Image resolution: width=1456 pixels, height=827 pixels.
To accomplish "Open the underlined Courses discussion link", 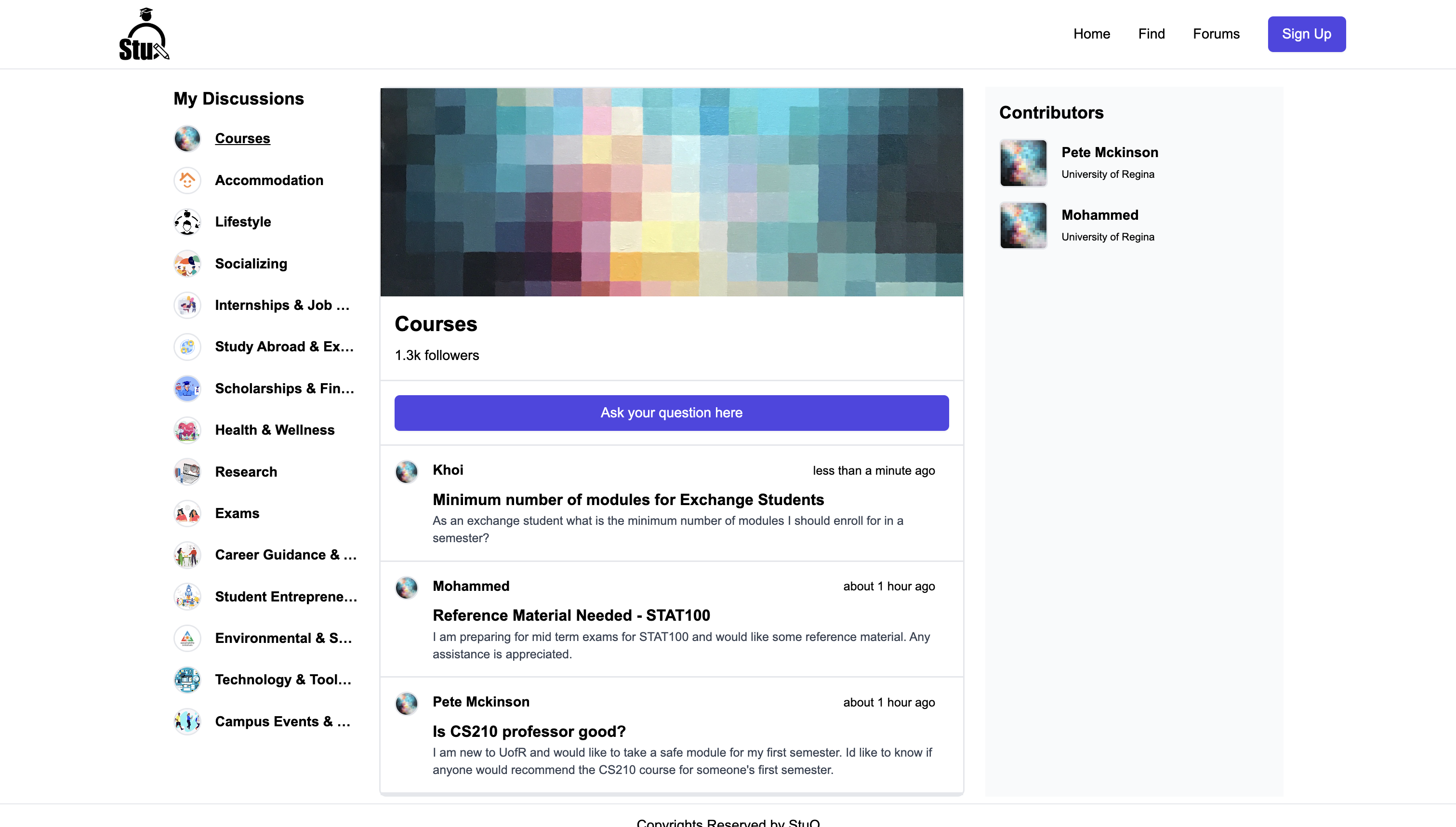I will click(x=242, y=139).
